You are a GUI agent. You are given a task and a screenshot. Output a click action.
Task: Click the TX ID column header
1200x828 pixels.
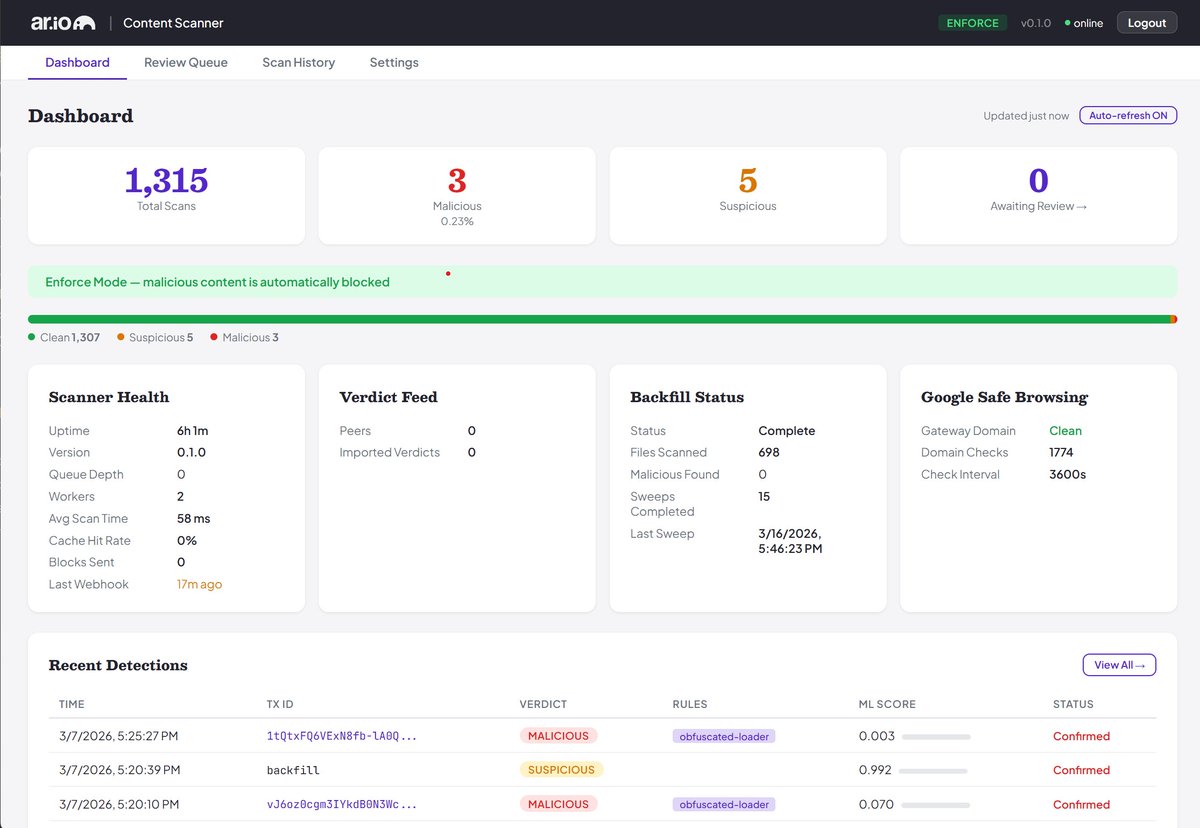280,704
